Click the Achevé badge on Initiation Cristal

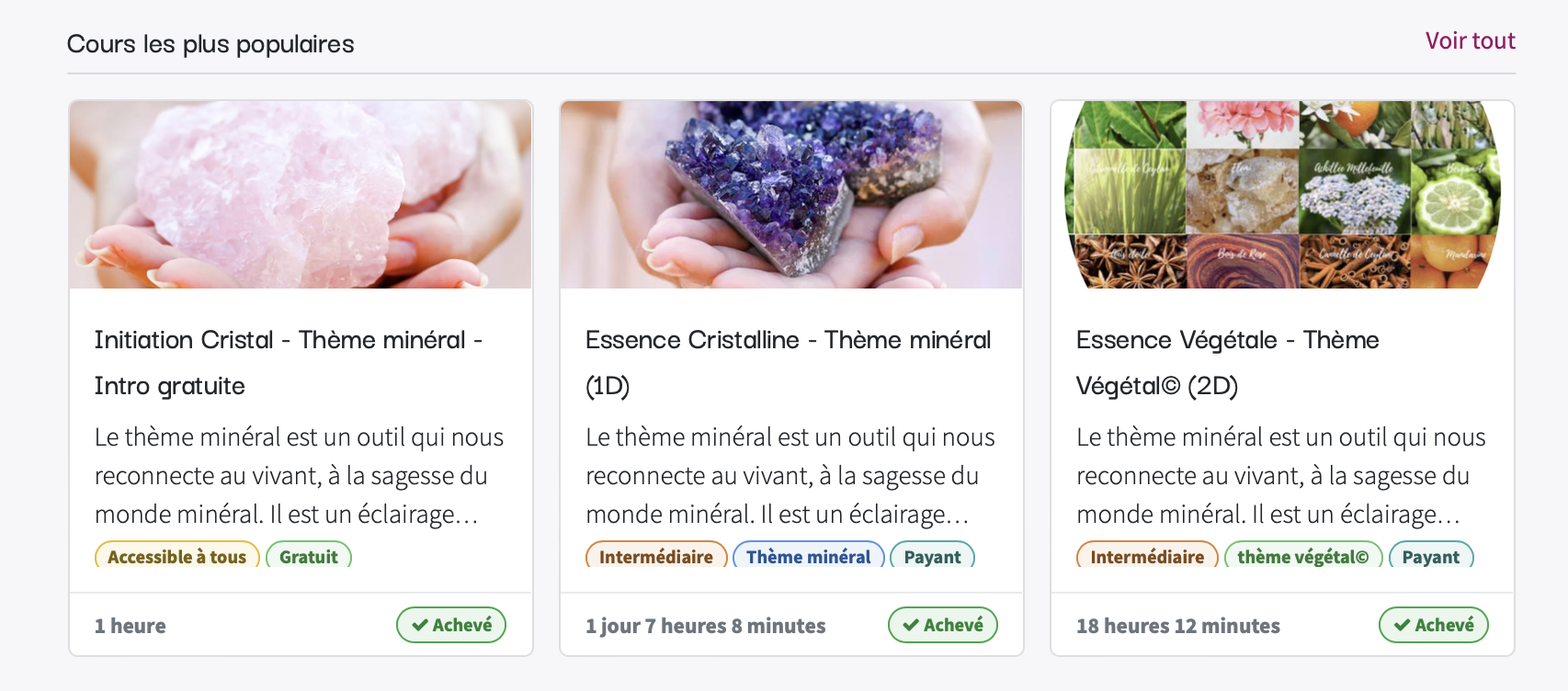(451, 625)
